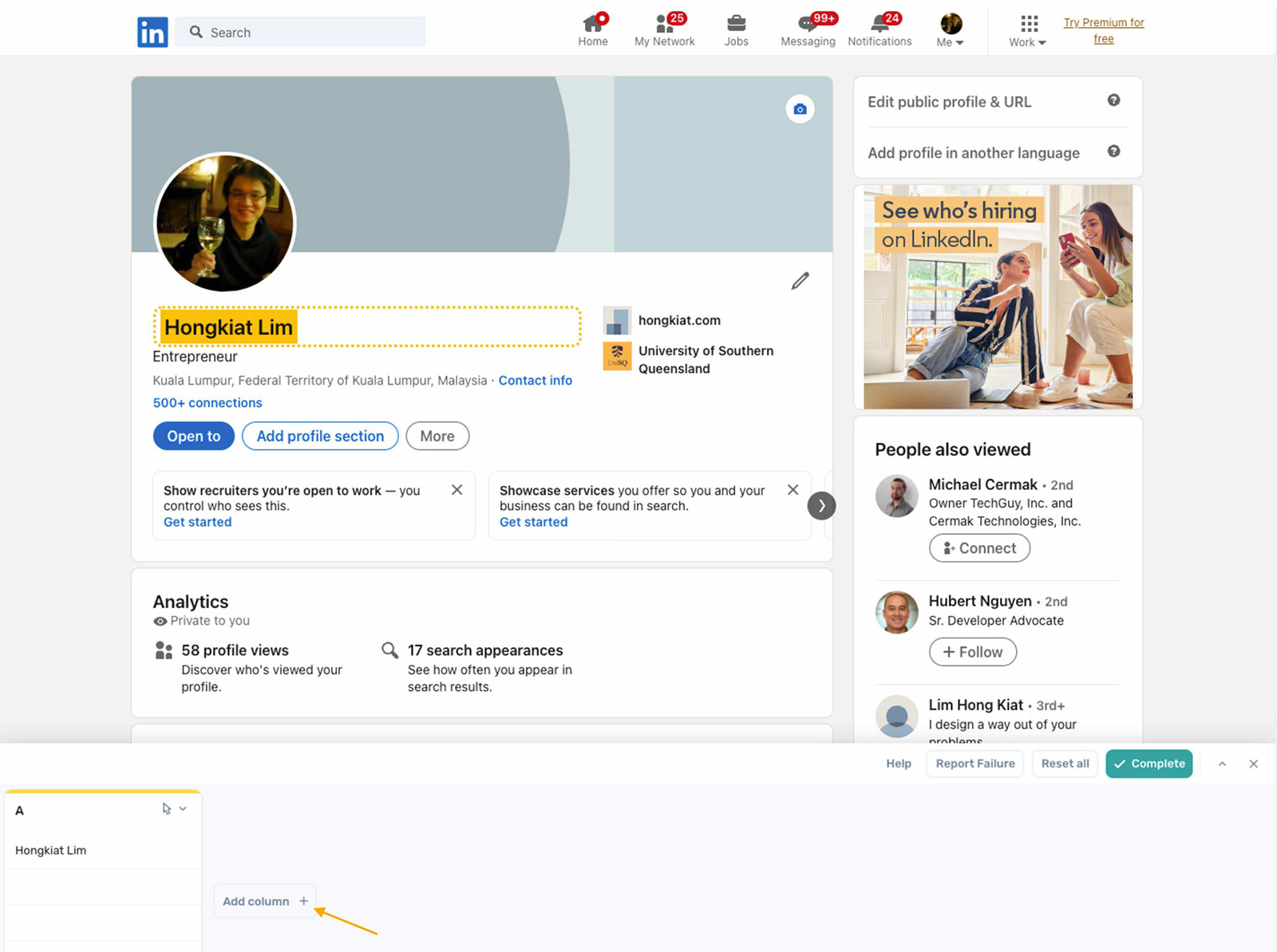Open the Jobs briefcase icon

736,30
